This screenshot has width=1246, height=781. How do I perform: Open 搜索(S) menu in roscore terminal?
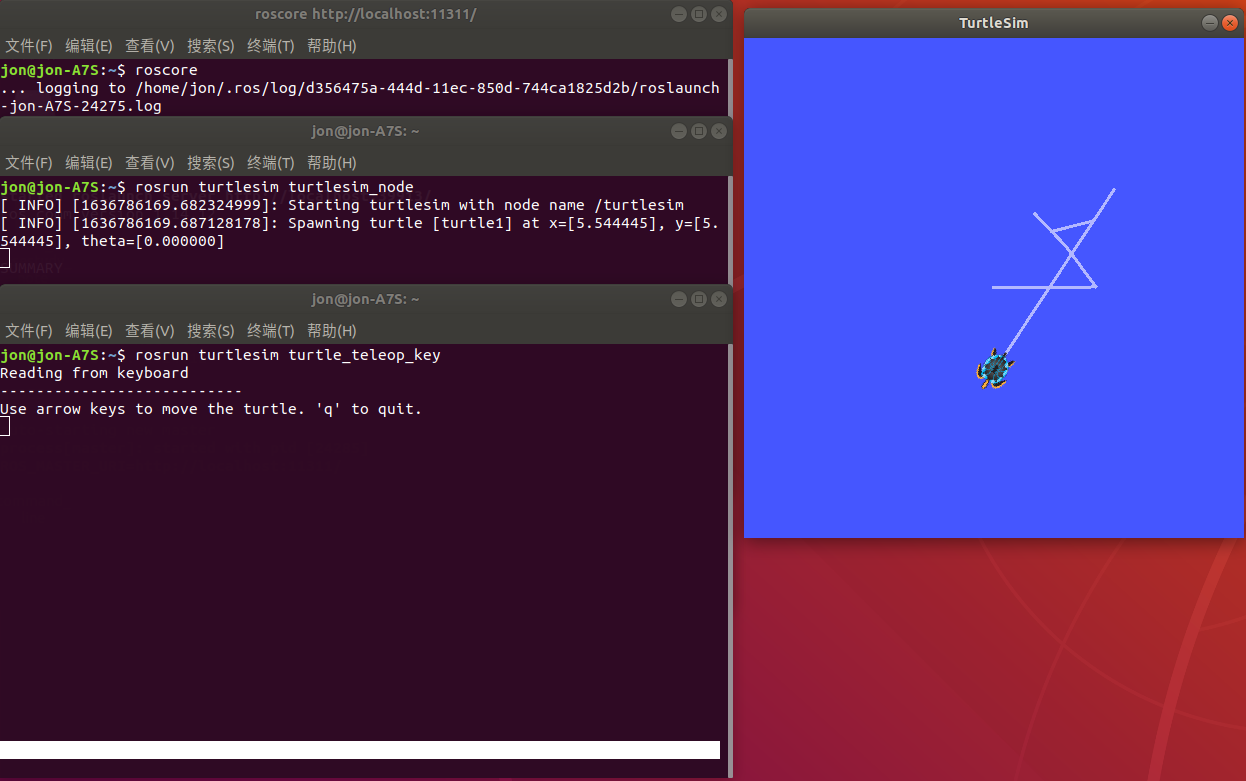pos(211,46)
